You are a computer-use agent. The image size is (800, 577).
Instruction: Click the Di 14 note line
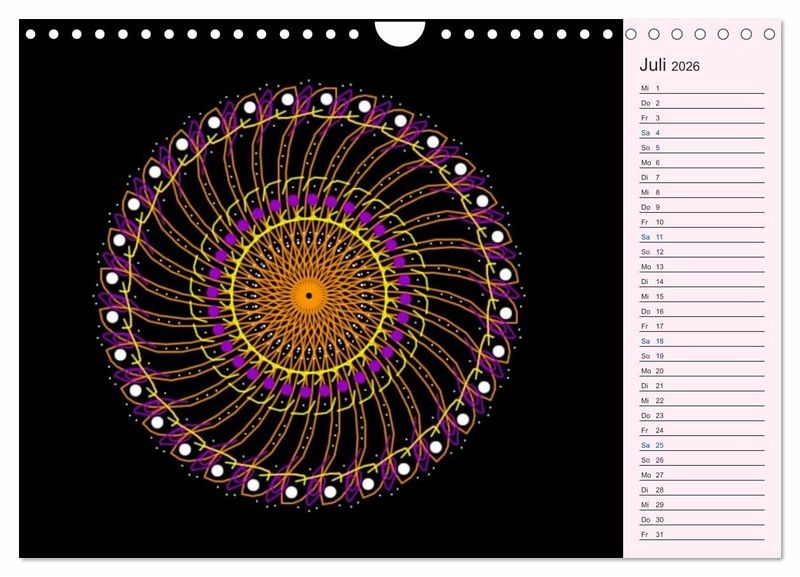(x=701, y=282)
